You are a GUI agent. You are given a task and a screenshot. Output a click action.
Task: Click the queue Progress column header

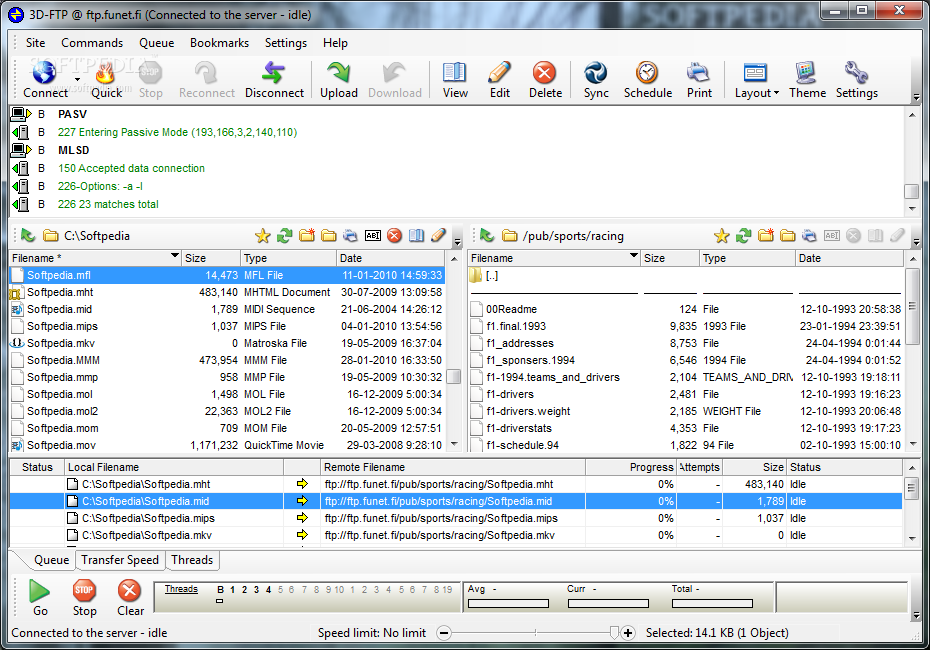pyautogui.click(x=630, y=467)
